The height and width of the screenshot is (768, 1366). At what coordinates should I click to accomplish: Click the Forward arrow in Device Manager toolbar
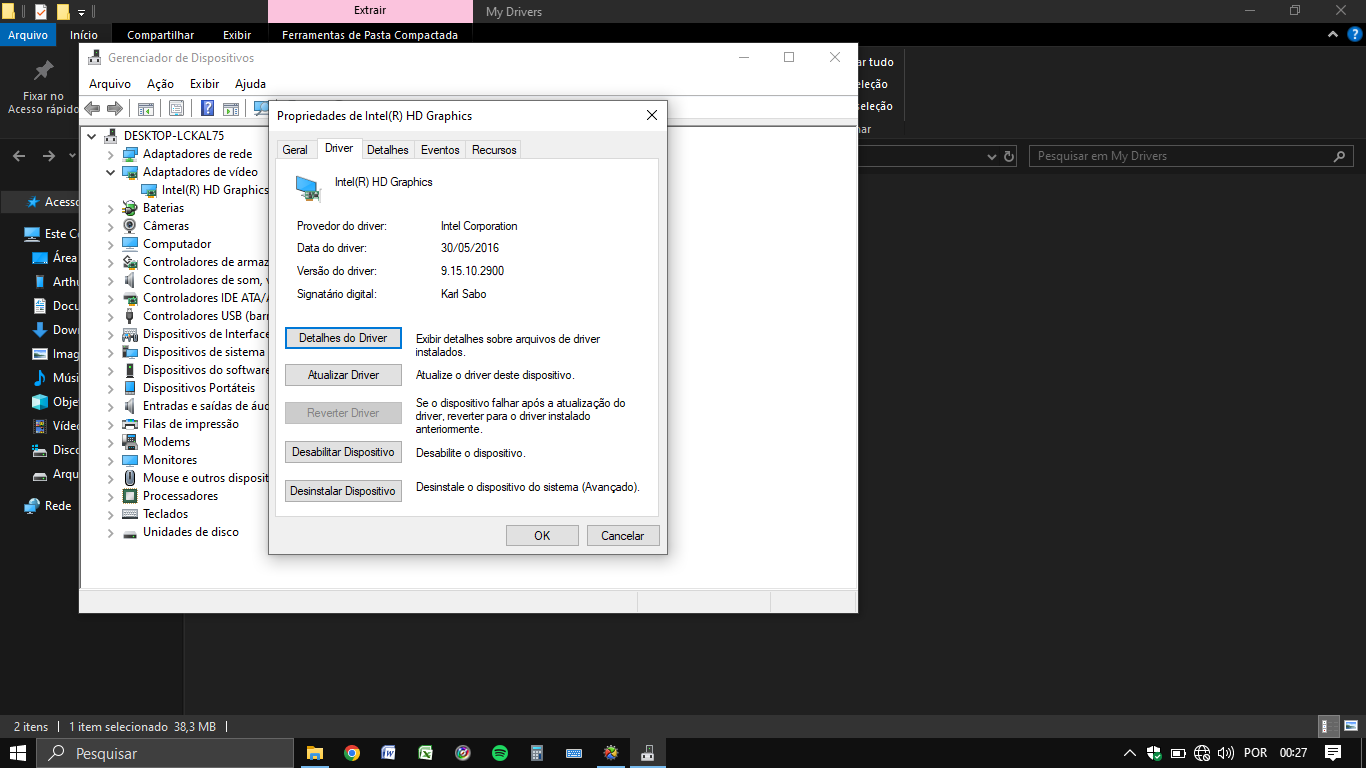[115, 108]
